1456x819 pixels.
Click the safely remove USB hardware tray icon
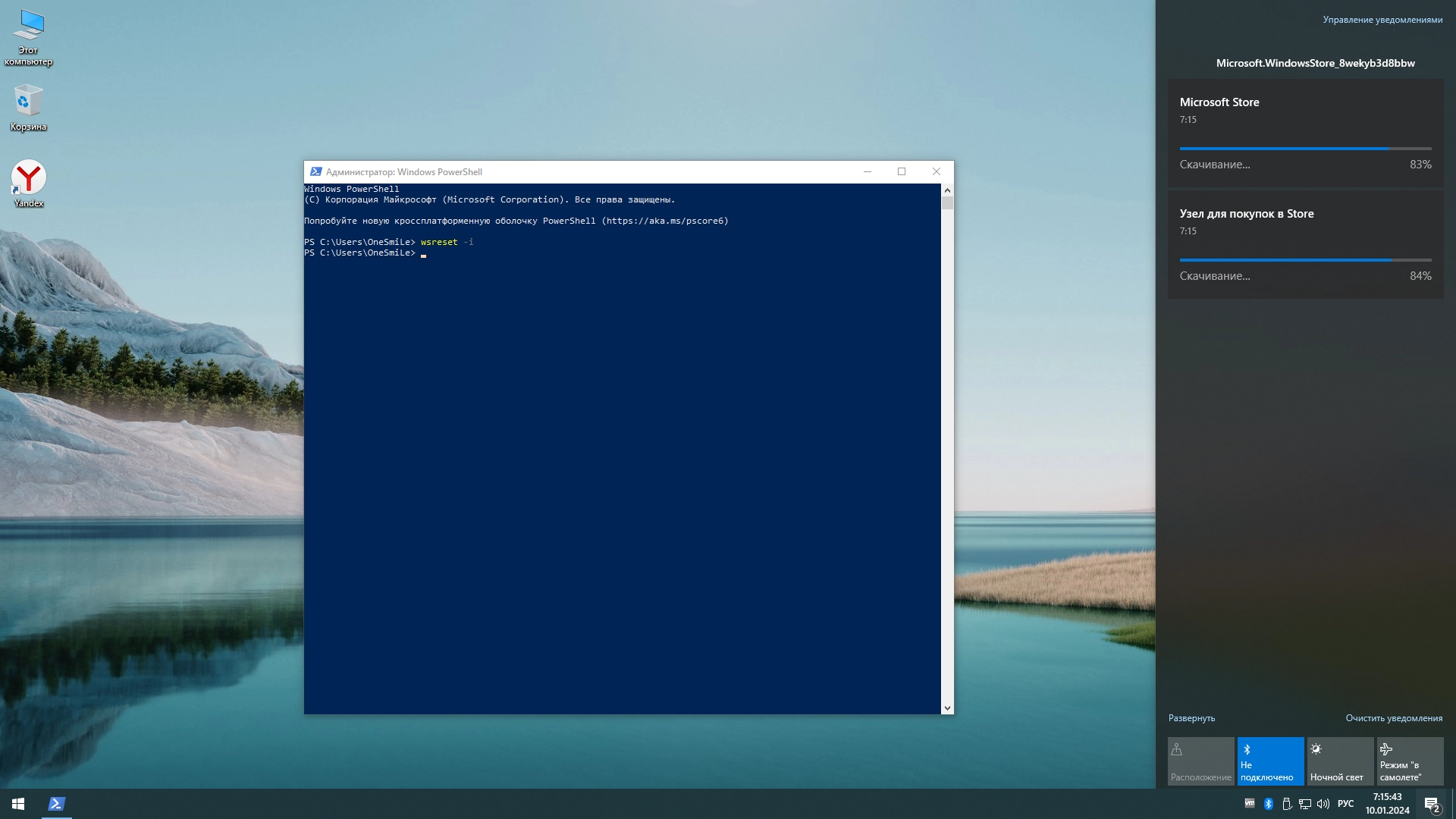tap(1287, 804)
